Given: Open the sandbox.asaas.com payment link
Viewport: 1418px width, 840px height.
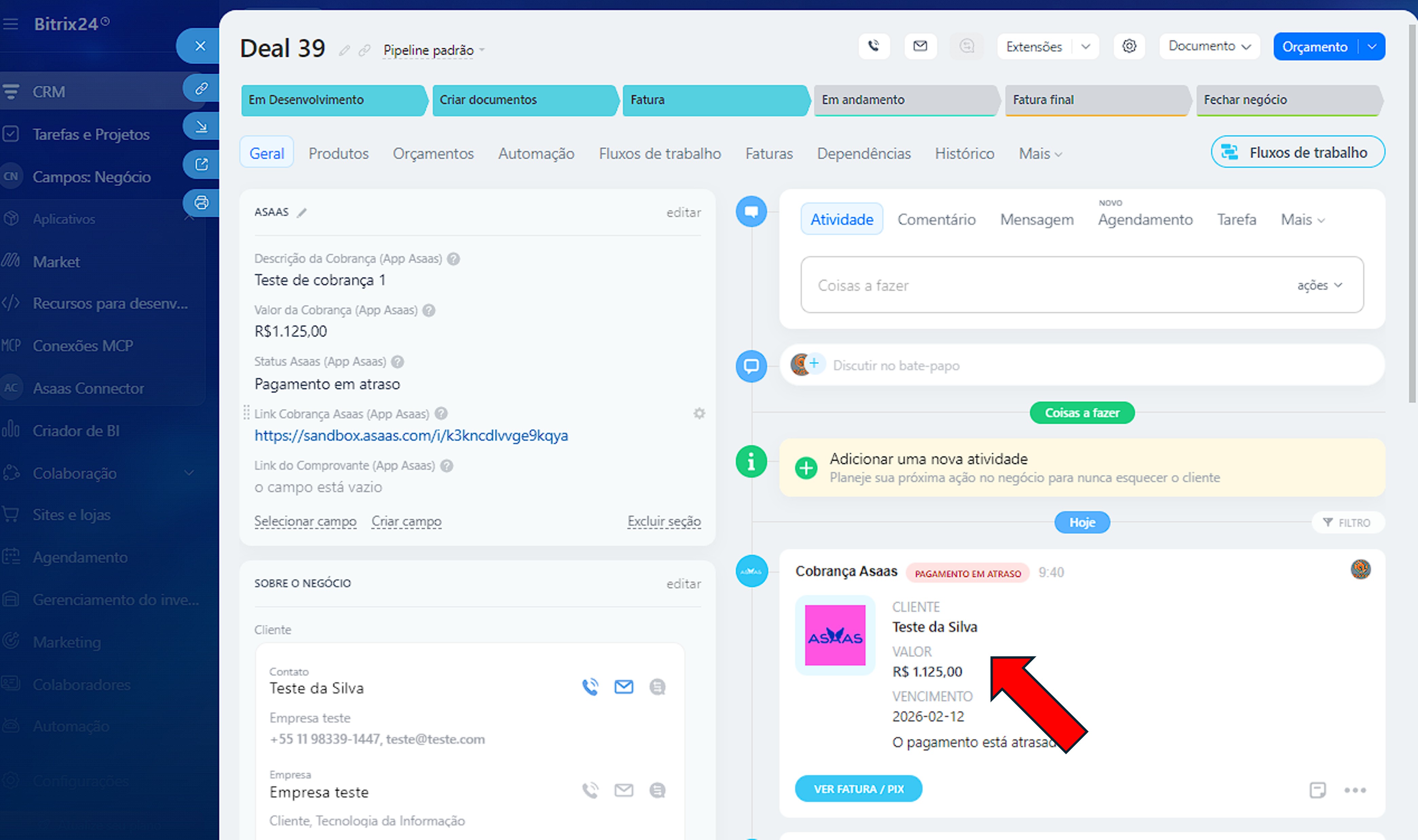Looking at the screenshot, I should 411,435.
